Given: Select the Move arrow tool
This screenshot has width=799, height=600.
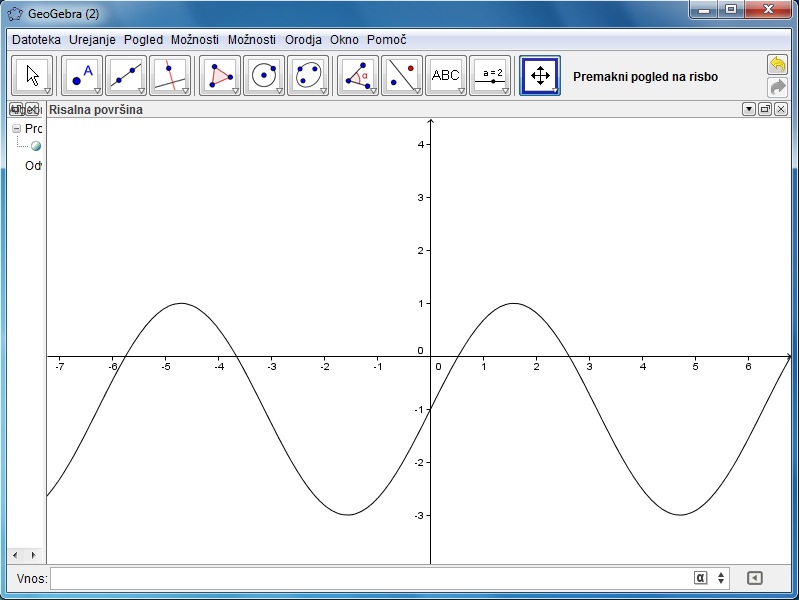Looking at the screenshot, I should (32, 75).
